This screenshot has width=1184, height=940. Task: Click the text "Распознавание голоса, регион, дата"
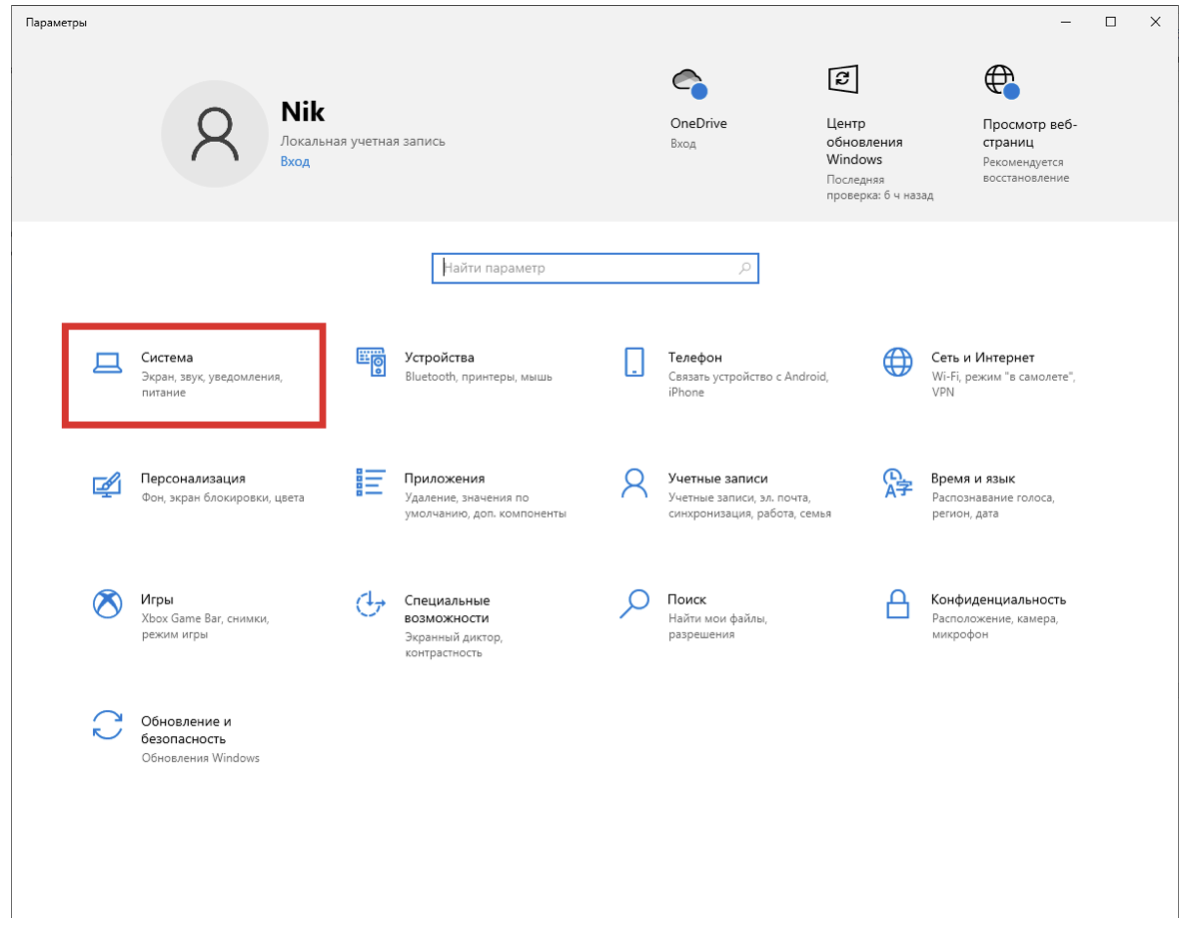point(992,505)
